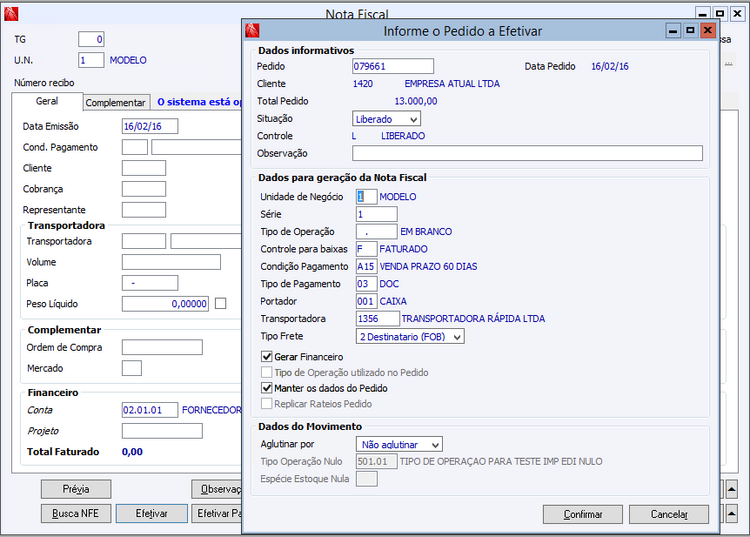The width and height of the screenshot is (750, 537).
Task: Click the red app icon in the Nota Fiscal title bar
Action: [11, 14]
